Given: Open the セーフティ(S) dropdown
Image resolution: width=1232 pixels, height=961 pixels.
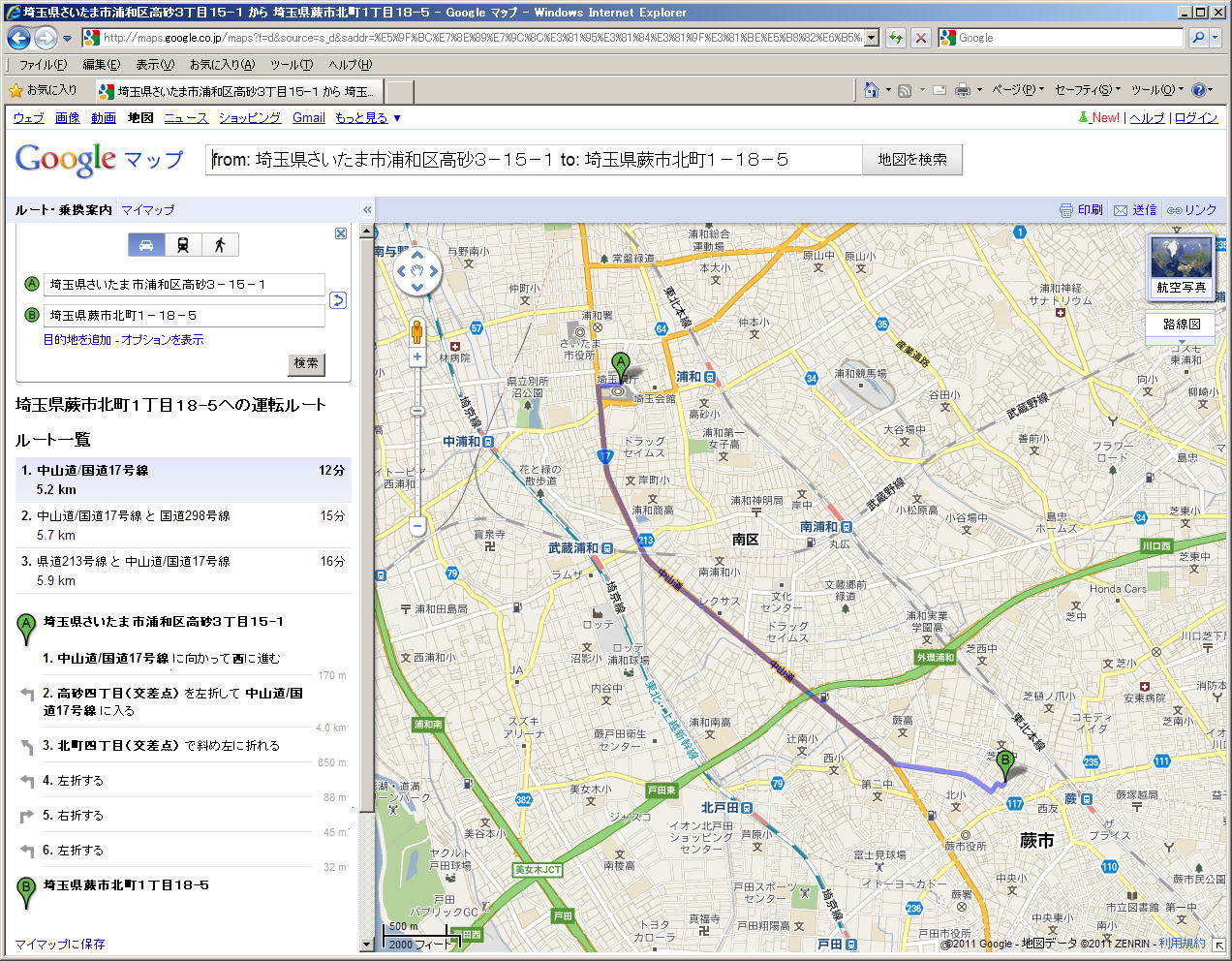Looking at the screenshot, I should pyautogui.click(x=1087, y=90).
